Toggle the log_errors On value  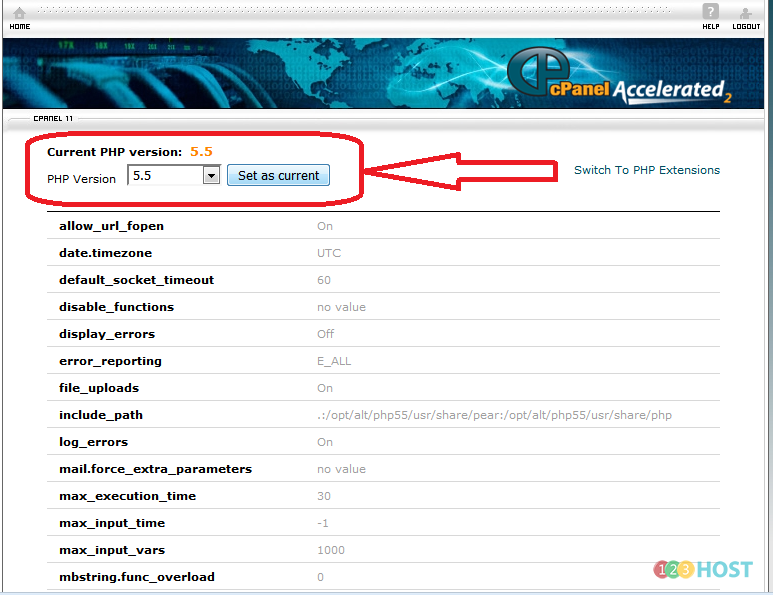coord(325,442)
